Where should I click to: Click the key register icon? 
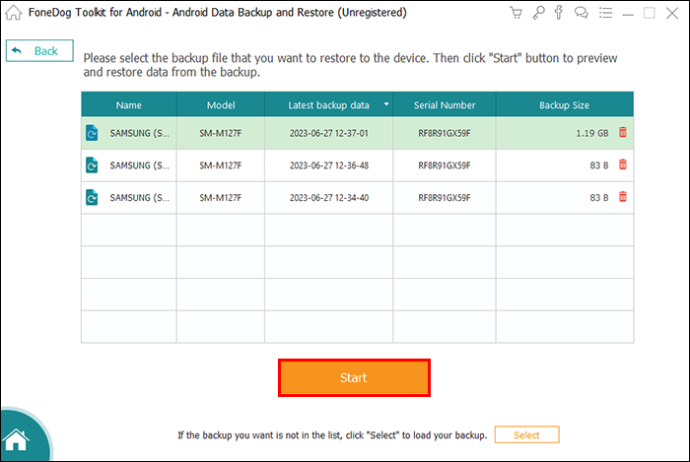coord(538,12)
